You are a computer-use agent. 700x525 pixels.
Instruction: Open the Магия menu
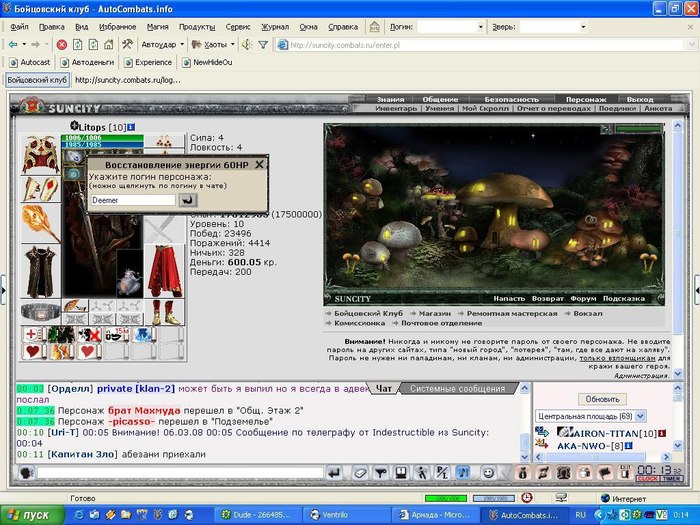click(158, 26)
